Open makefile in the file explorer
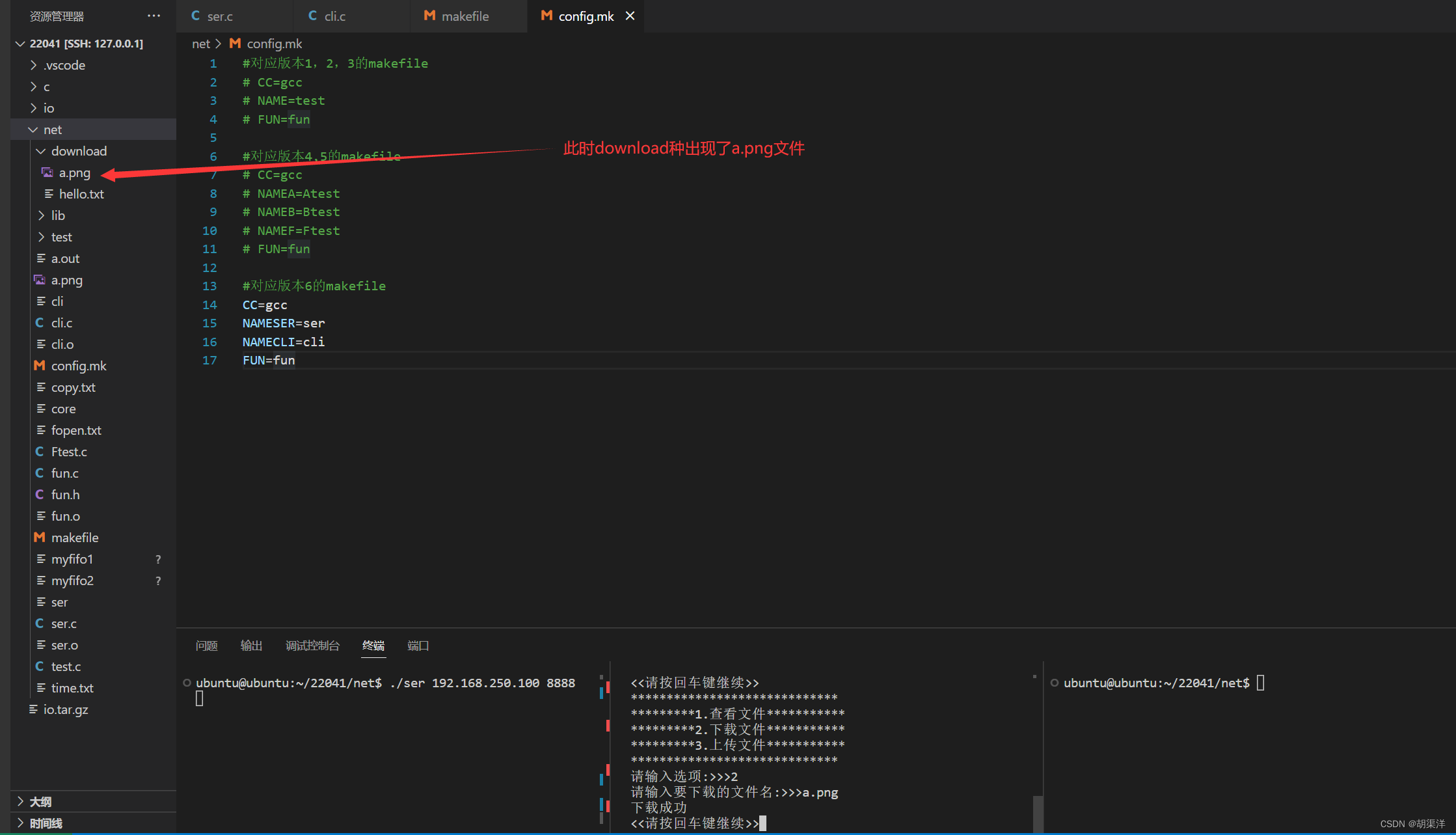The width and height of the screenshot is (1456, 835). tap(75, 538)
